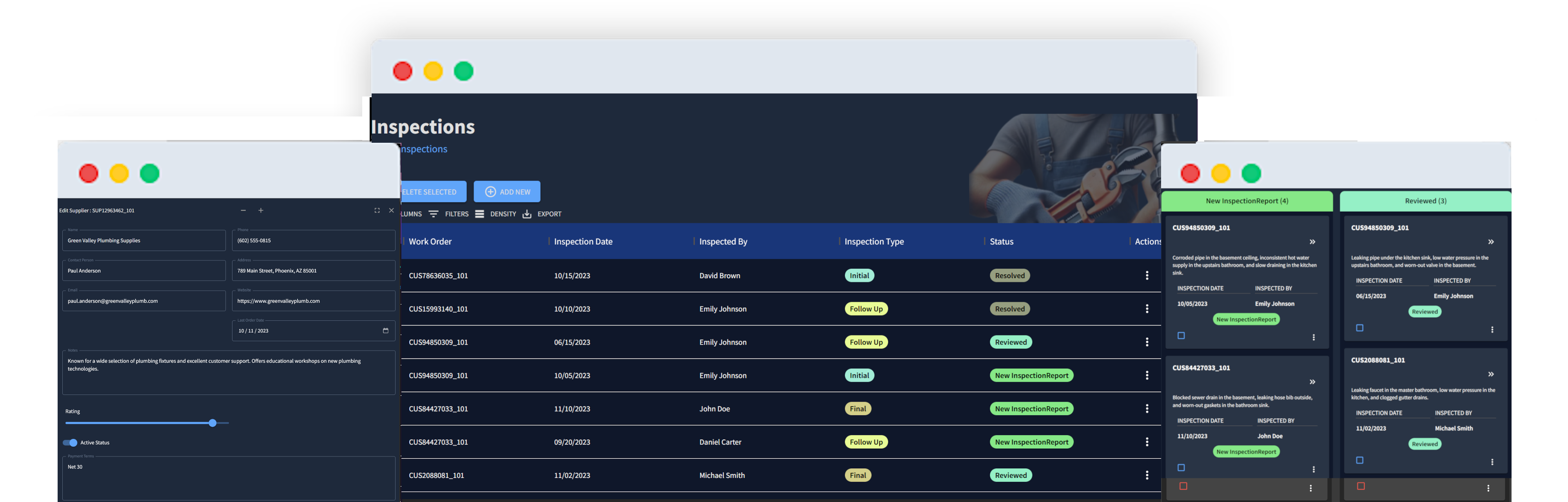This screenshot has width=1568, height=502.
Task: Click in the Contact Person field
Action: [x=143, y=271]
